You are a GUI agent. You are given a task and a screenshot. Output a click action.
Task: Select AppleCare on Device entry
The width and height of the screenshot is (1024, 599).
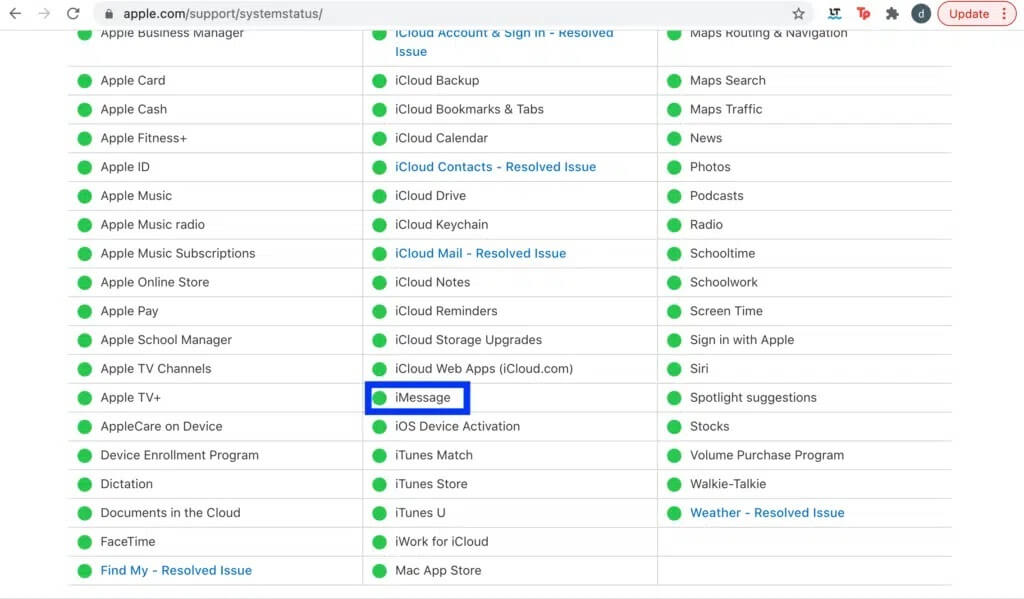(161, 426)
